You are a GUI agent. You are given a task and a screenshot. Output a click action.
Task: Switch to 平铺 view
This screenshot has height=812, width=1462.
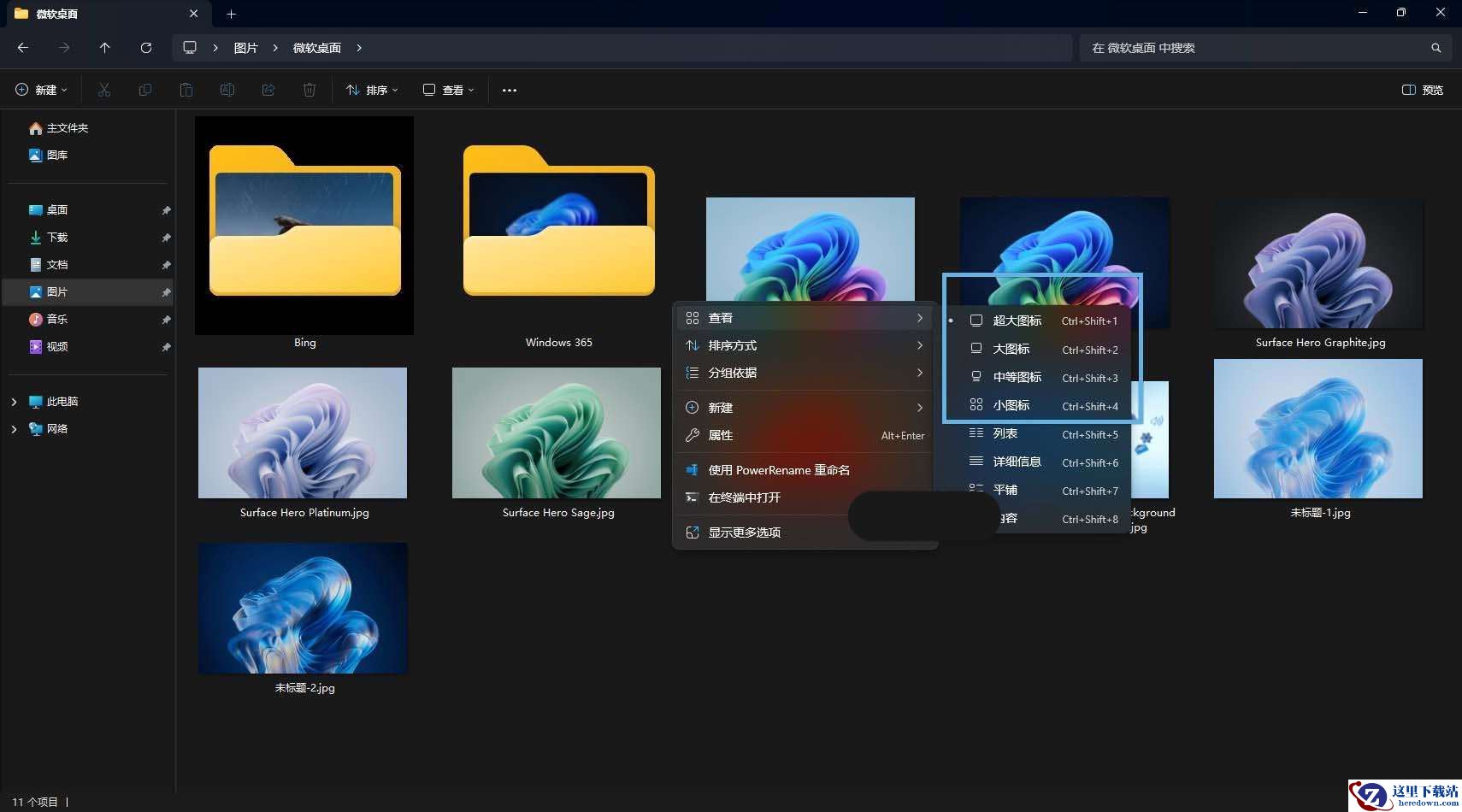tap(1043, 490)
